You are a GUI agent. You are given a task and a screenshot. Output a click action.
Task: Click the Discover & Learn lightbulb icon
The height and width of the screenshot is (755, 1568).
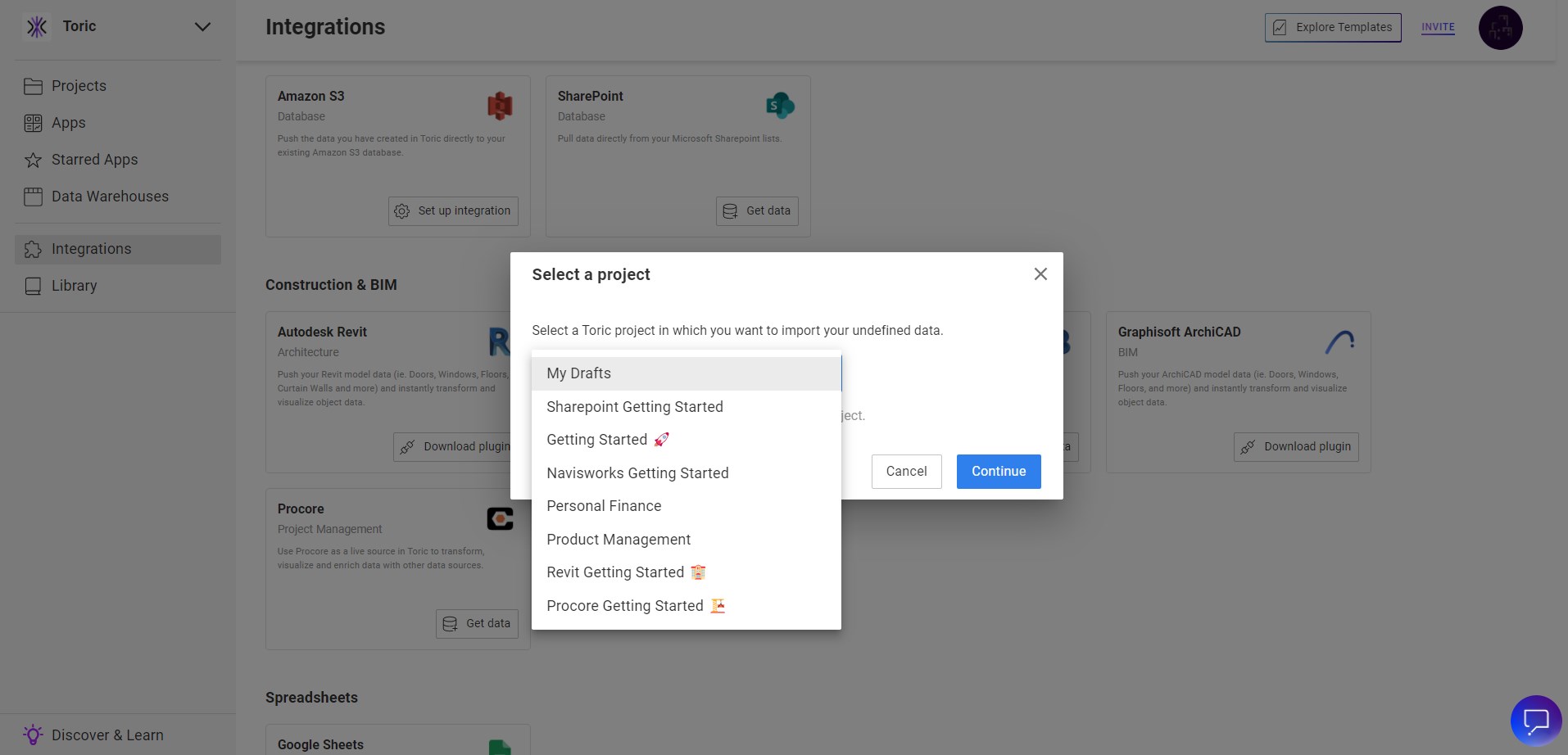33,735
